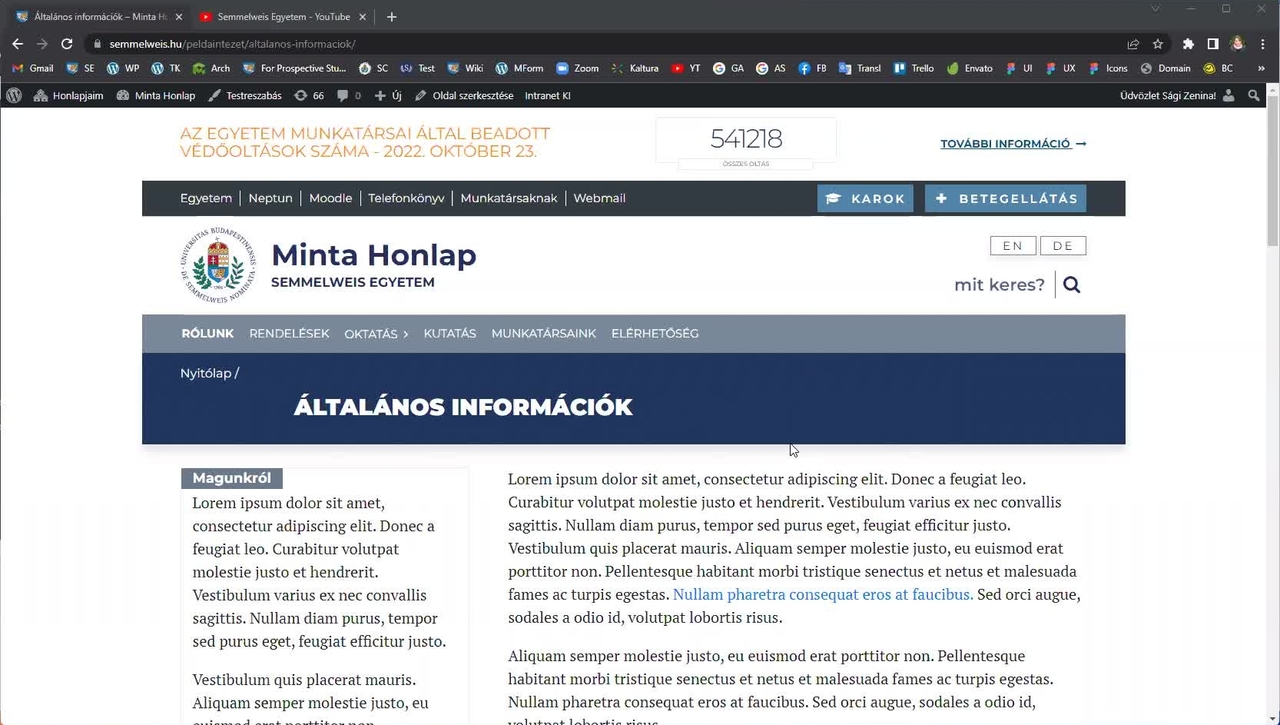1280x725 pixels.
Task: Click the admin bar search magnifier
Action: [1255, 96]
